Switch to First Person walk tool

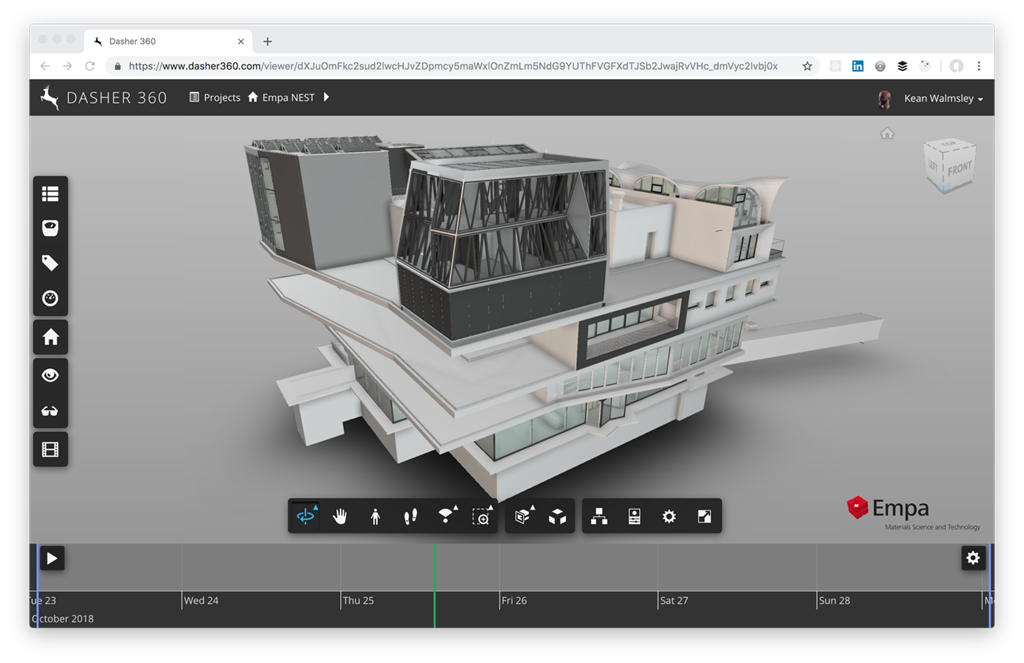[375, 516]
